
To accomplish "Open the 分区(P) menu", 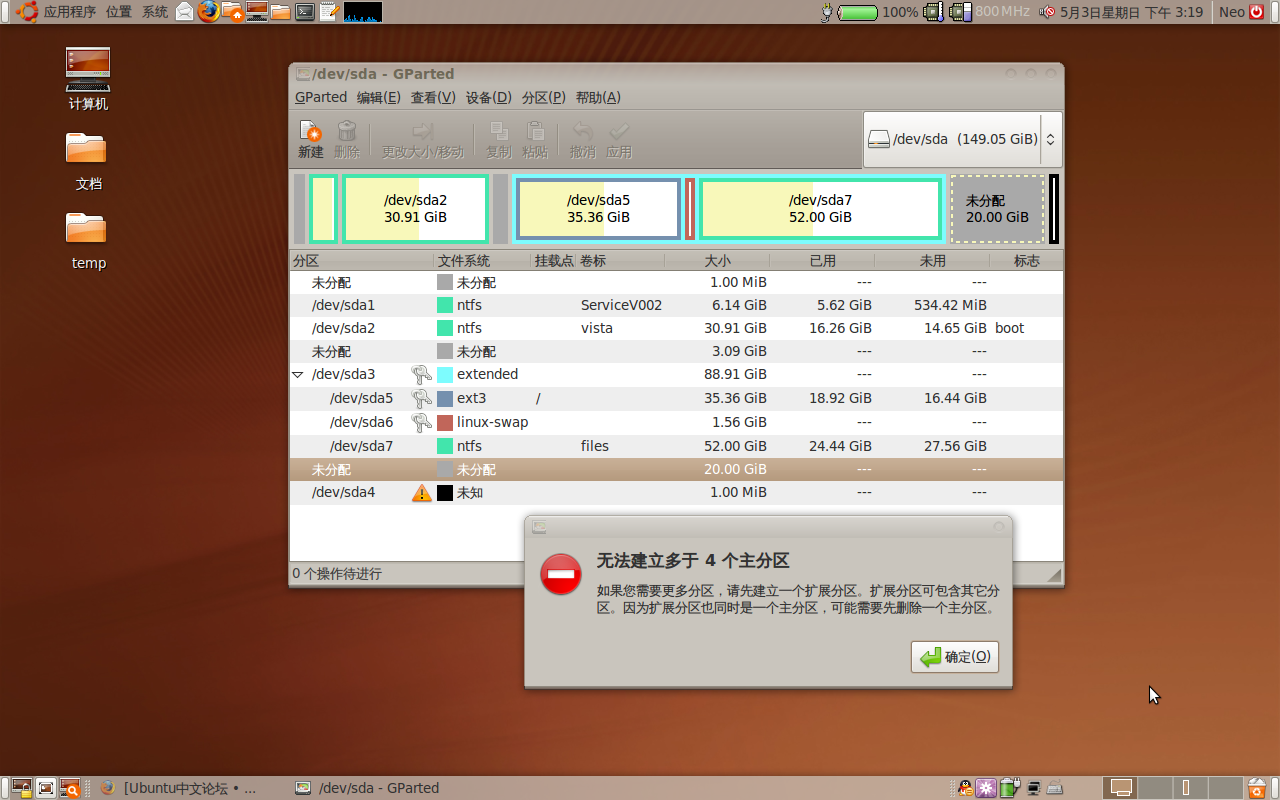I will click(544, 97).
